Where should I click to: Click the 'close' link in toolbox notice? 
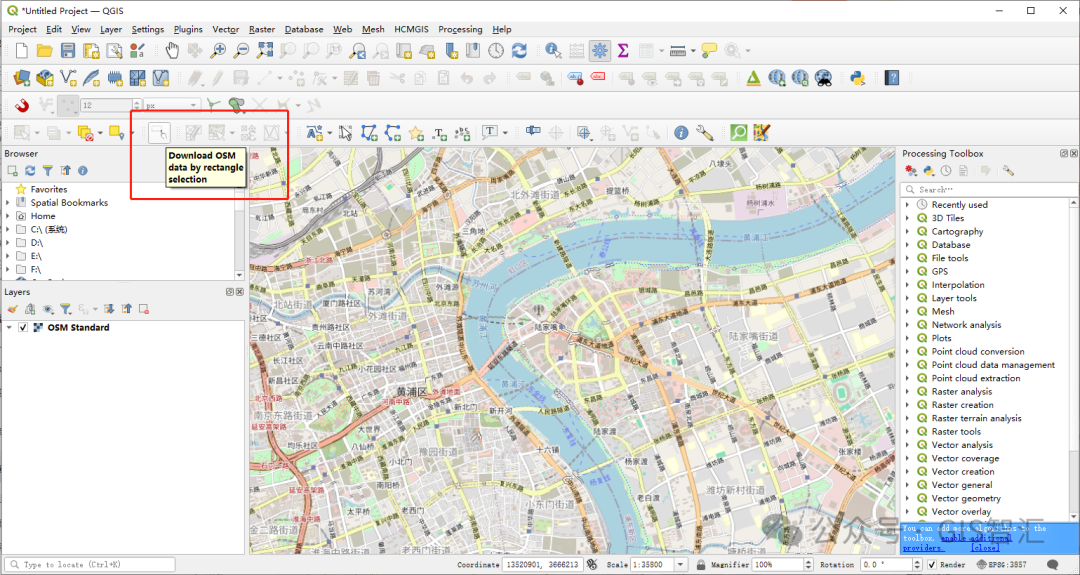[985, 548]
